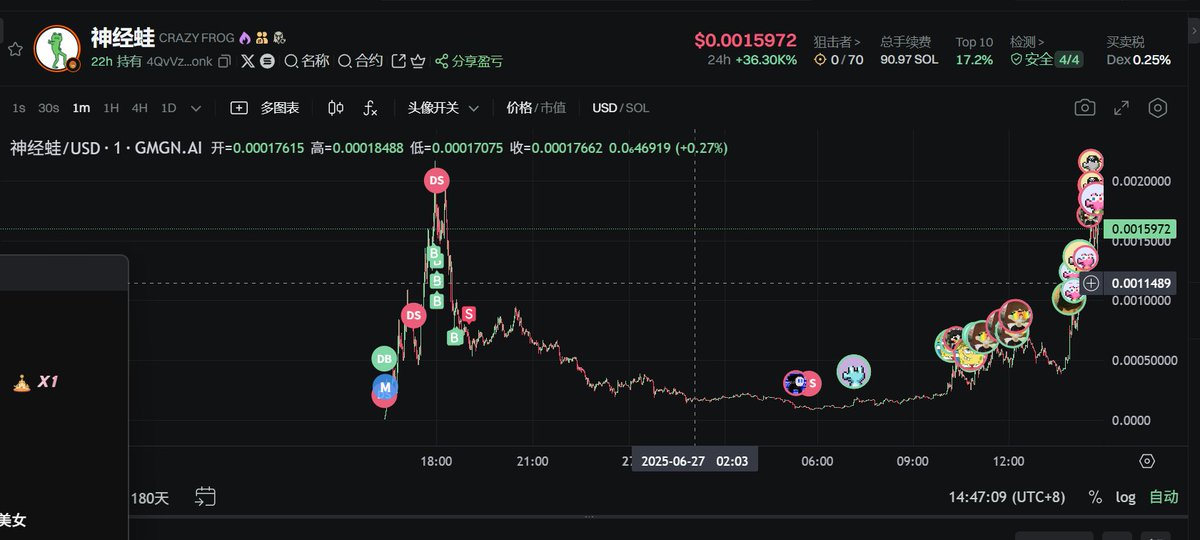Click the green DB marker on chart
Viewport: 1200px width, 540px height.
384,358
